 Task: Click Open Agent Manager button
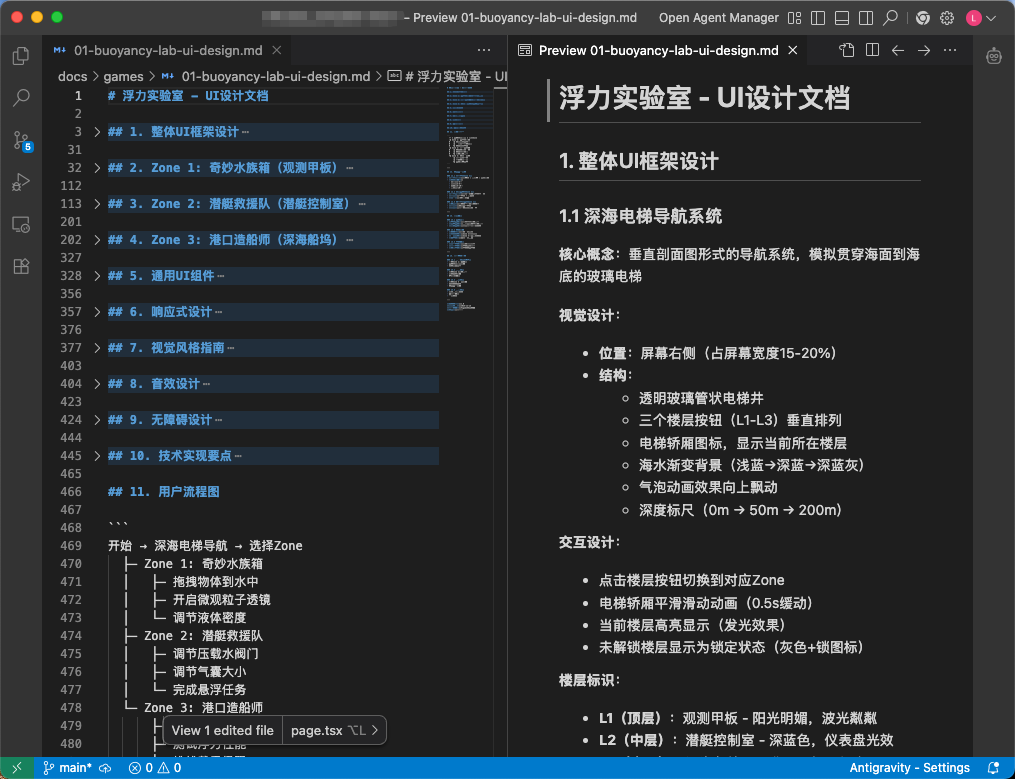[x=719, y=18]
